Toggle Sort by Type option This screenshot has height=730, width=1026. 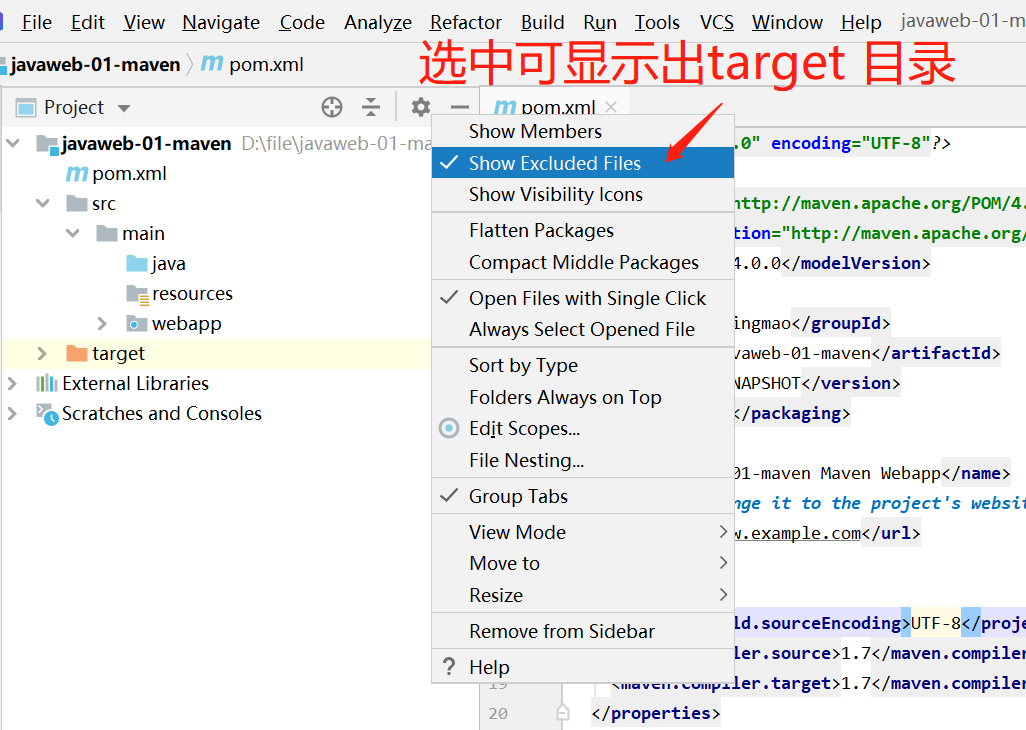pos(582,365)
